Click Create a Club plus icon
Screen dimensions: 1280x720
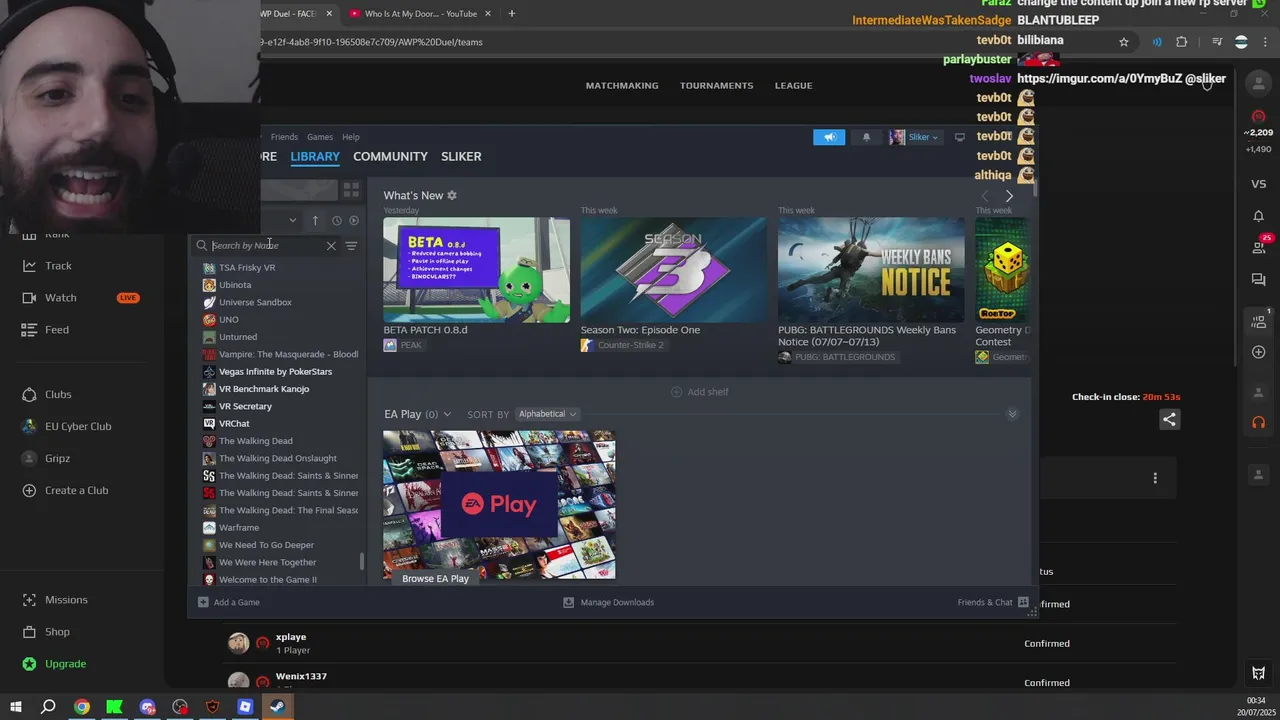click(29, 491)
